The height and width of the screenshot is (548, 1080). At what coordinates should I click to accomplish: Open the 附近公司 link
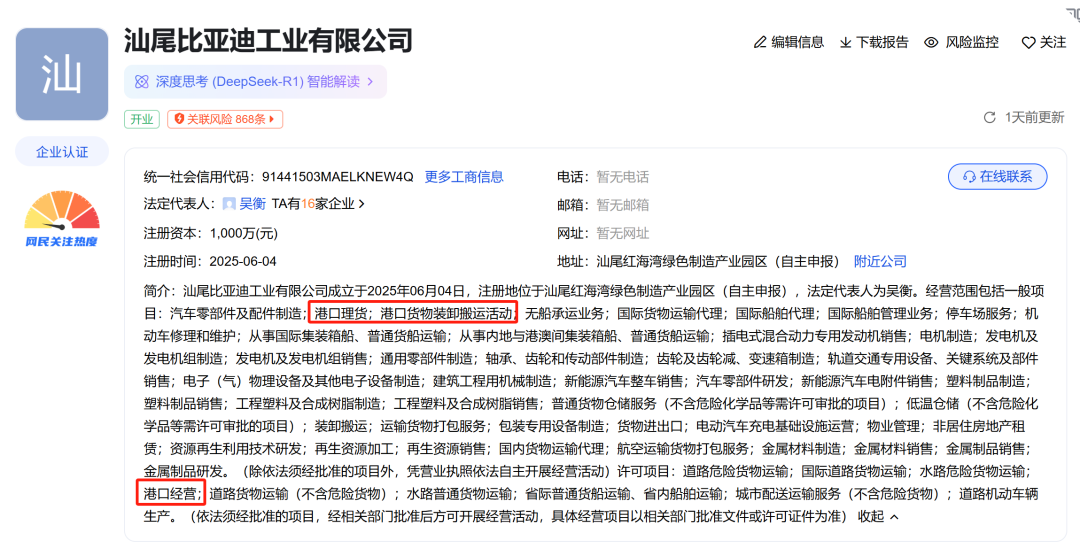pos(880,262)
